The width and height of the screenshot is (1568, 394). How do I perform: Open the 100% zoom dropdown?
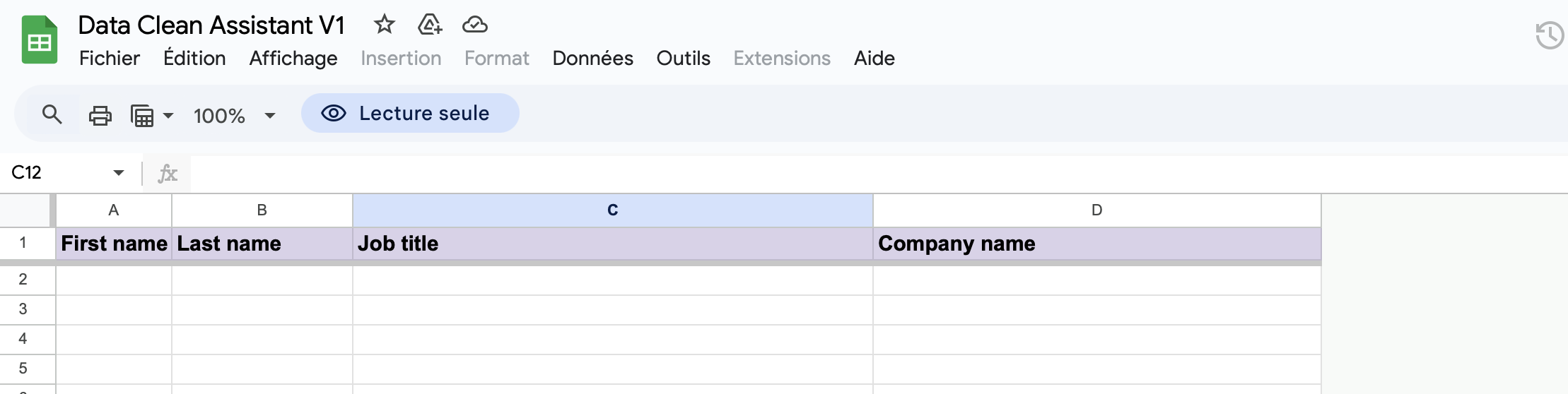click(x=234, y=116)
